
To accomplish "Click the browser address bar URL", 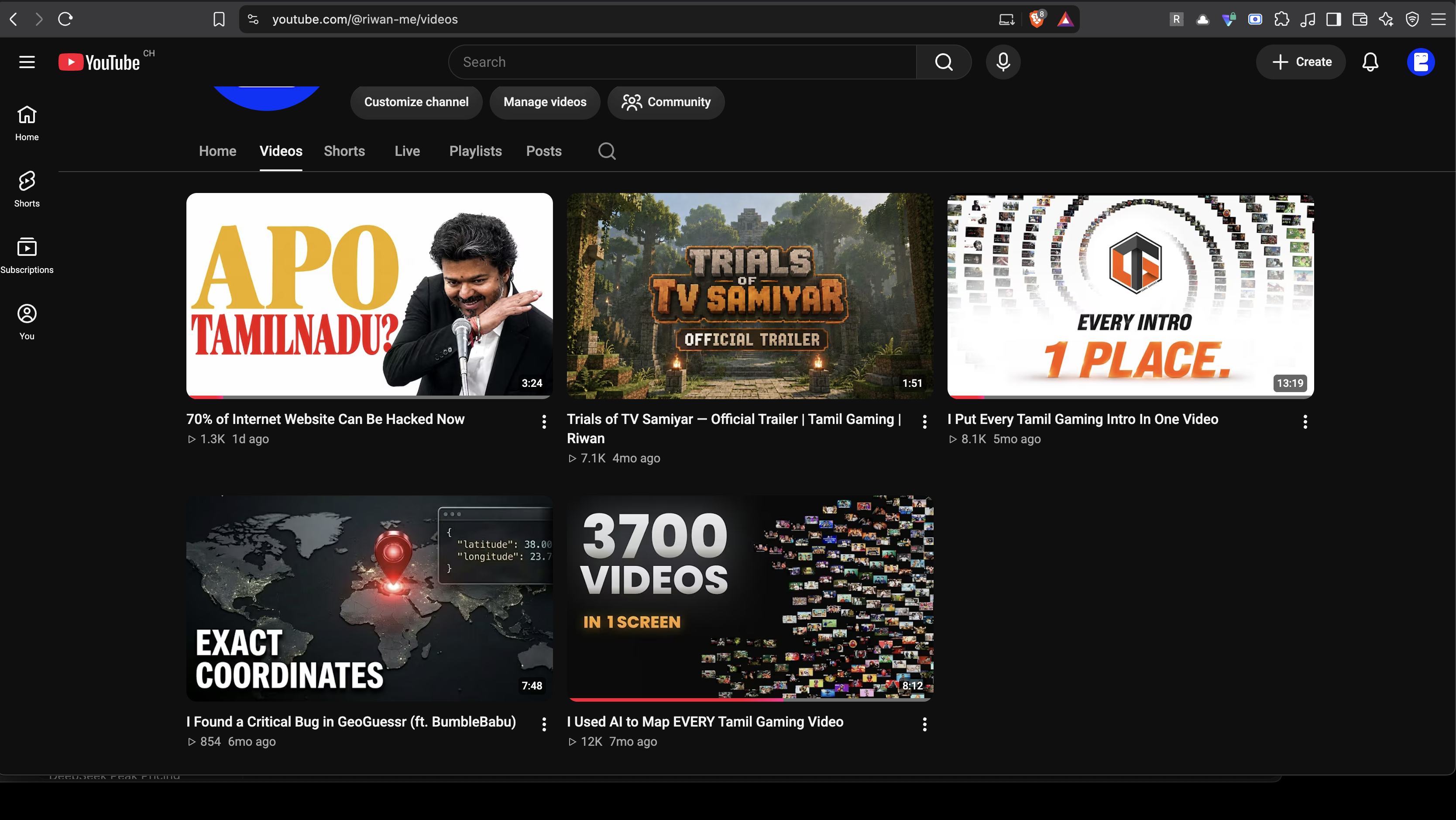I will (364, 19).
